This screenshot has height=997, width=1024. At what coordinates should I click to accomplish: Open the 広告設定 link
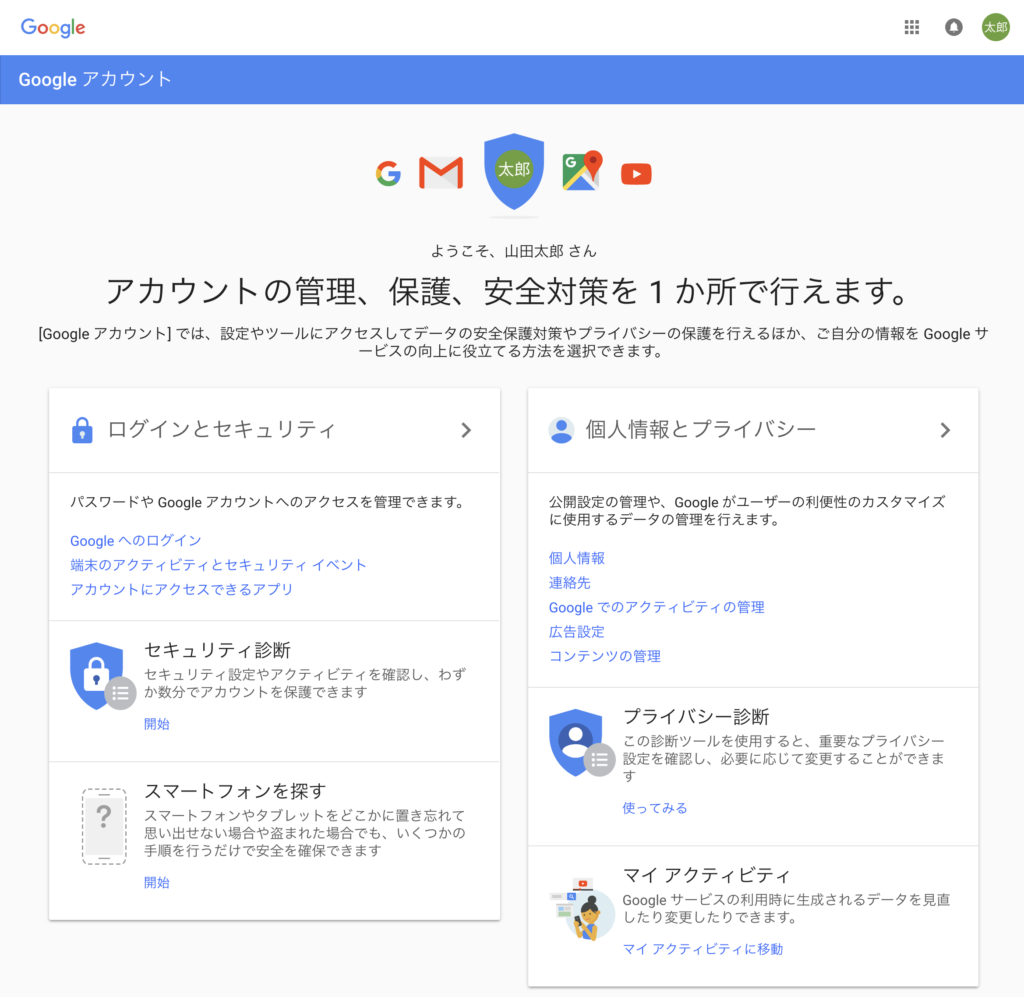[577, 631]
